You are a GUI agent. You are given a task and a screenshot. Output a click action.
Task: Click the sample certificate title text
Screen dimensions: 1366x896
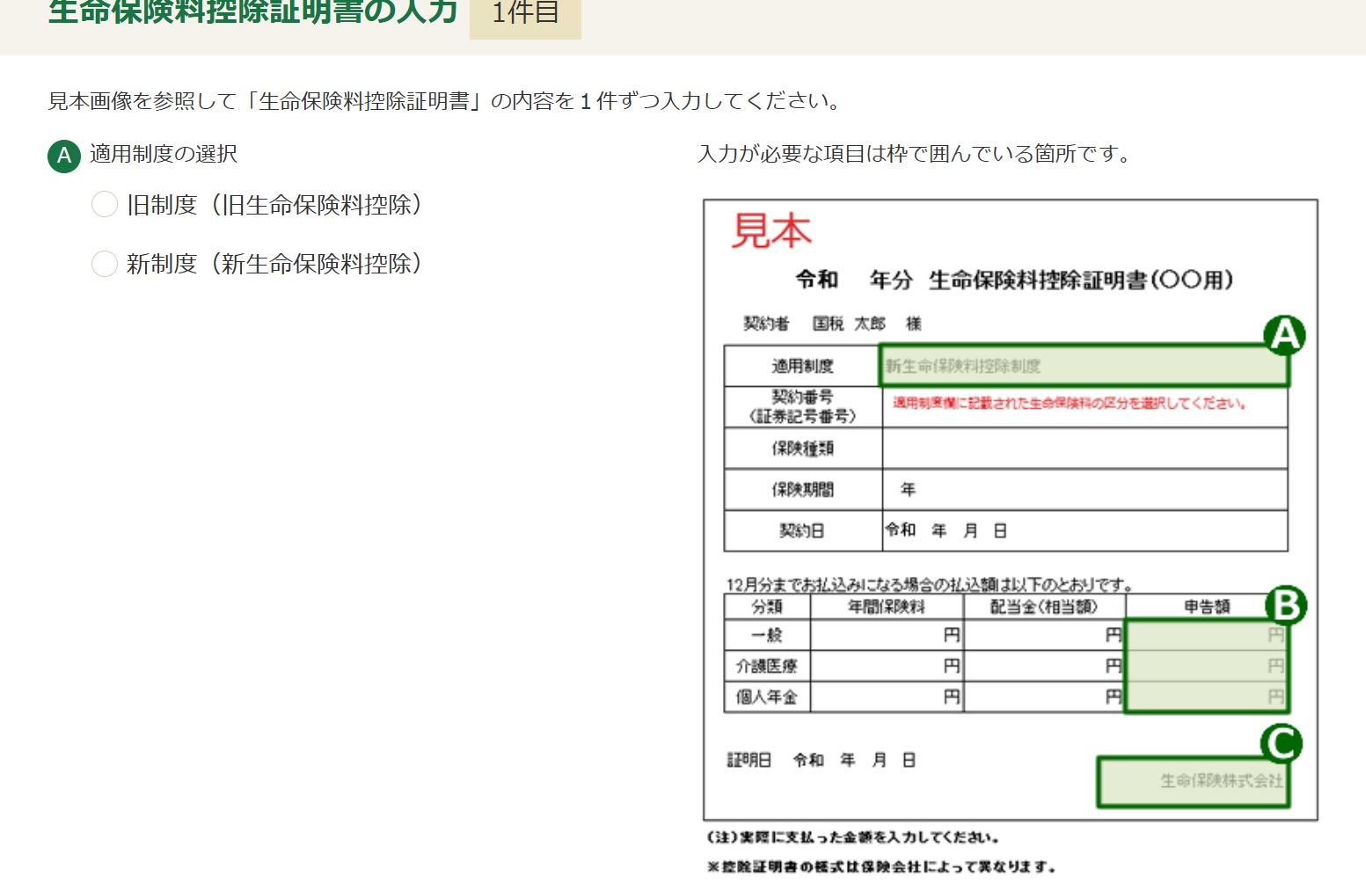pos(1013,280)
